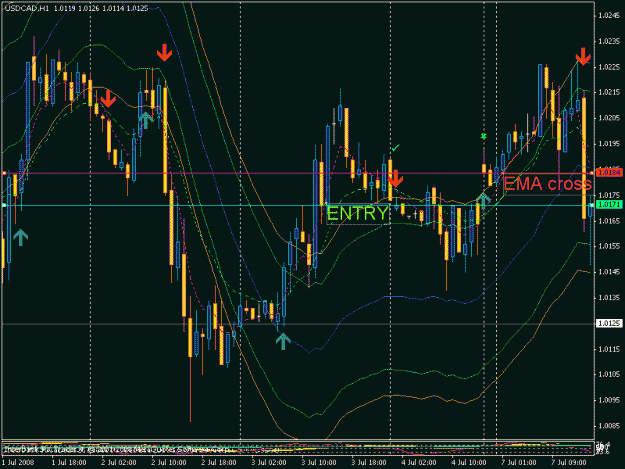
Task: Click the 2 Jul 18:00 time label
Action: (x=218, y=463)
